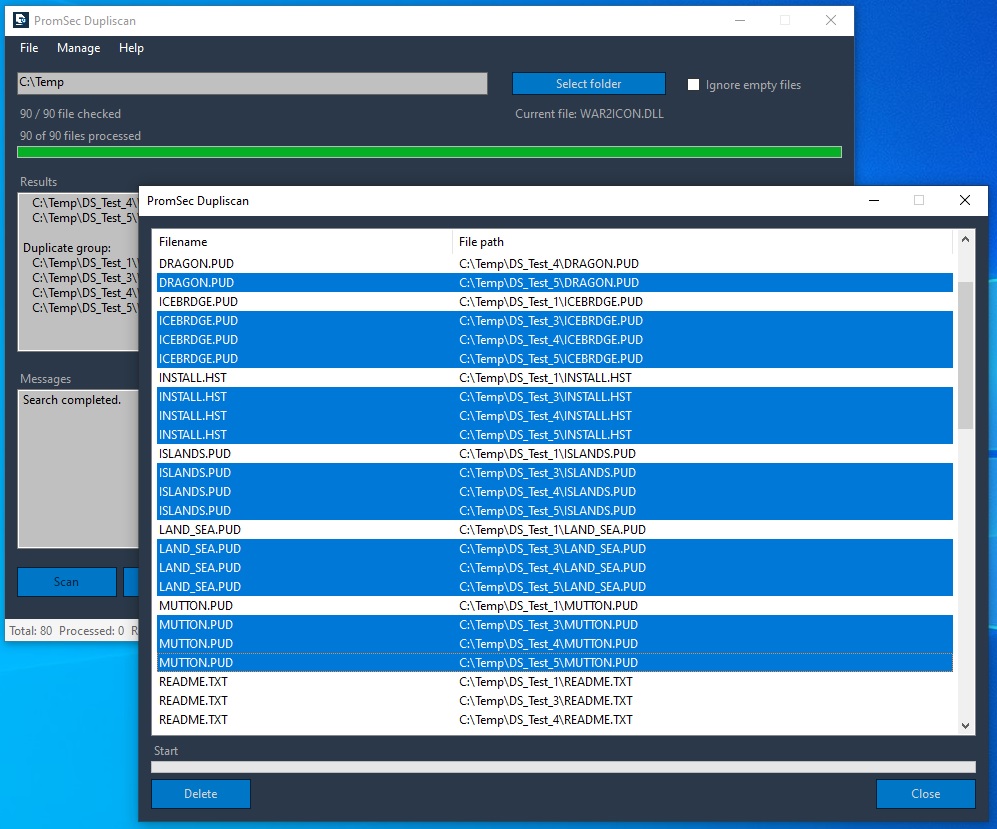Start a scan with the Scan button
Viewport: 997px width, 829px height.
tap(66, 581)
